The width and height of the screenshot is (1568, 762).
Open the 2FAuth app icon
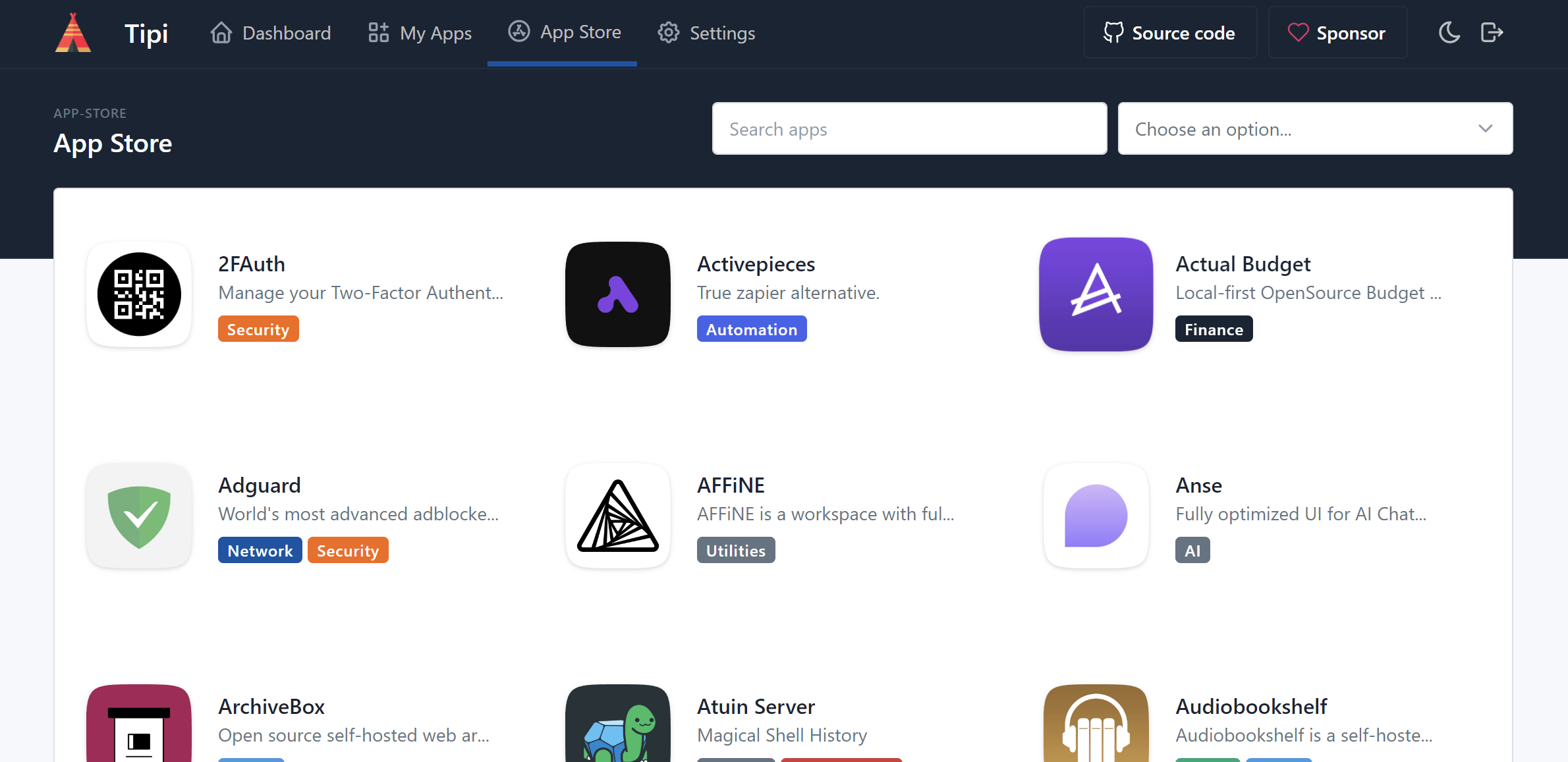pyautogui.click(x=138, y=294)
